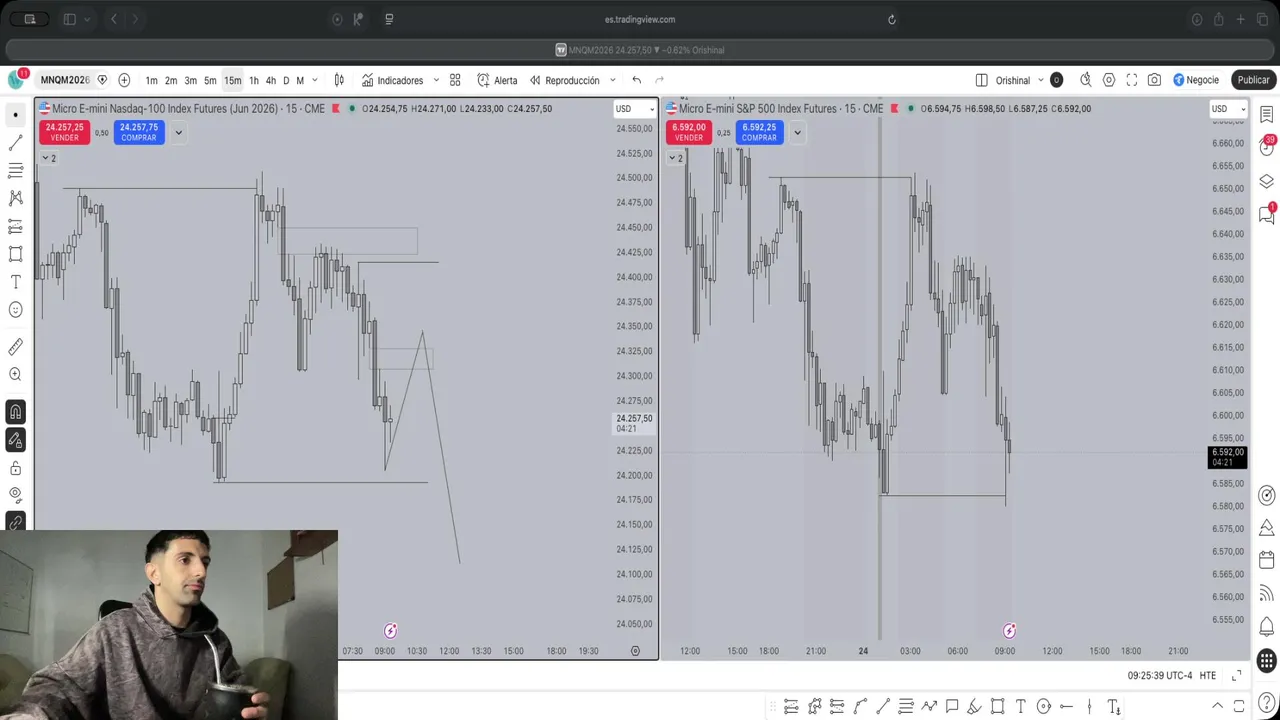Toggle hide all drawings eye icon
The height and width of the screenshot is (720, 1280).
(x=15, y=494)
